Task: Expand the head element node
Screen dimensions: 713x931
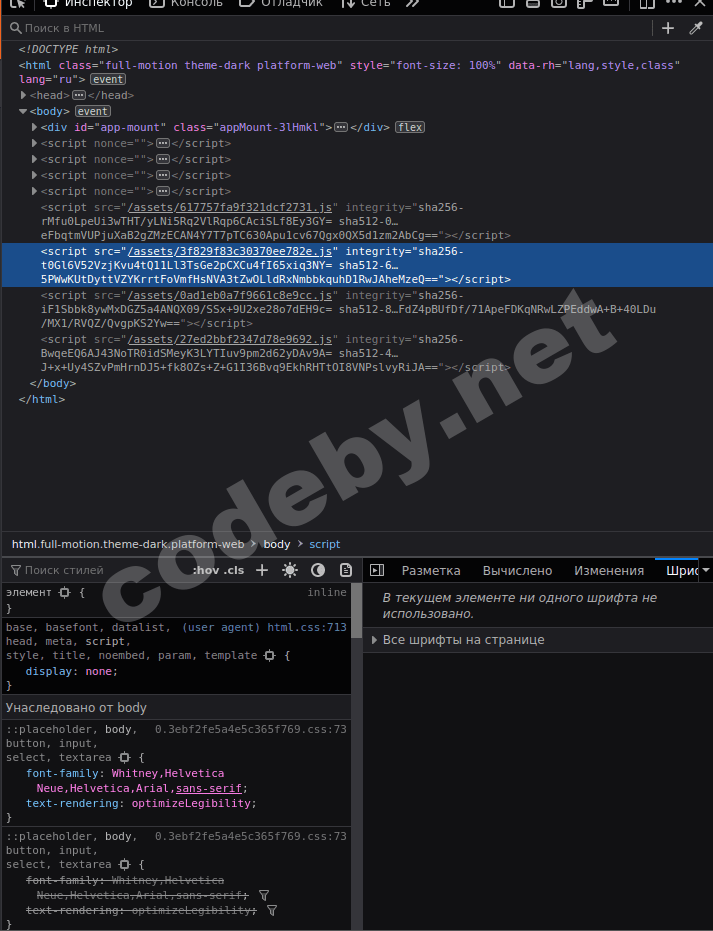Action: [23, 95]
